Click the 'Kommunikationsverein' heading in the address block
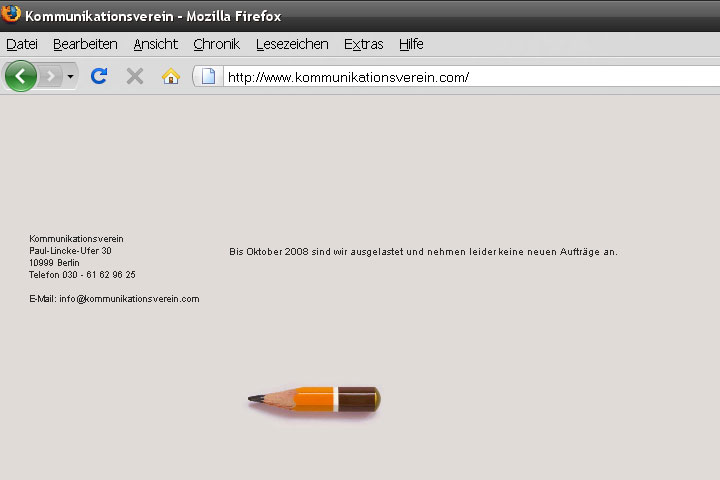Viewport: 720px width, 480px height. tap(76, 239)
